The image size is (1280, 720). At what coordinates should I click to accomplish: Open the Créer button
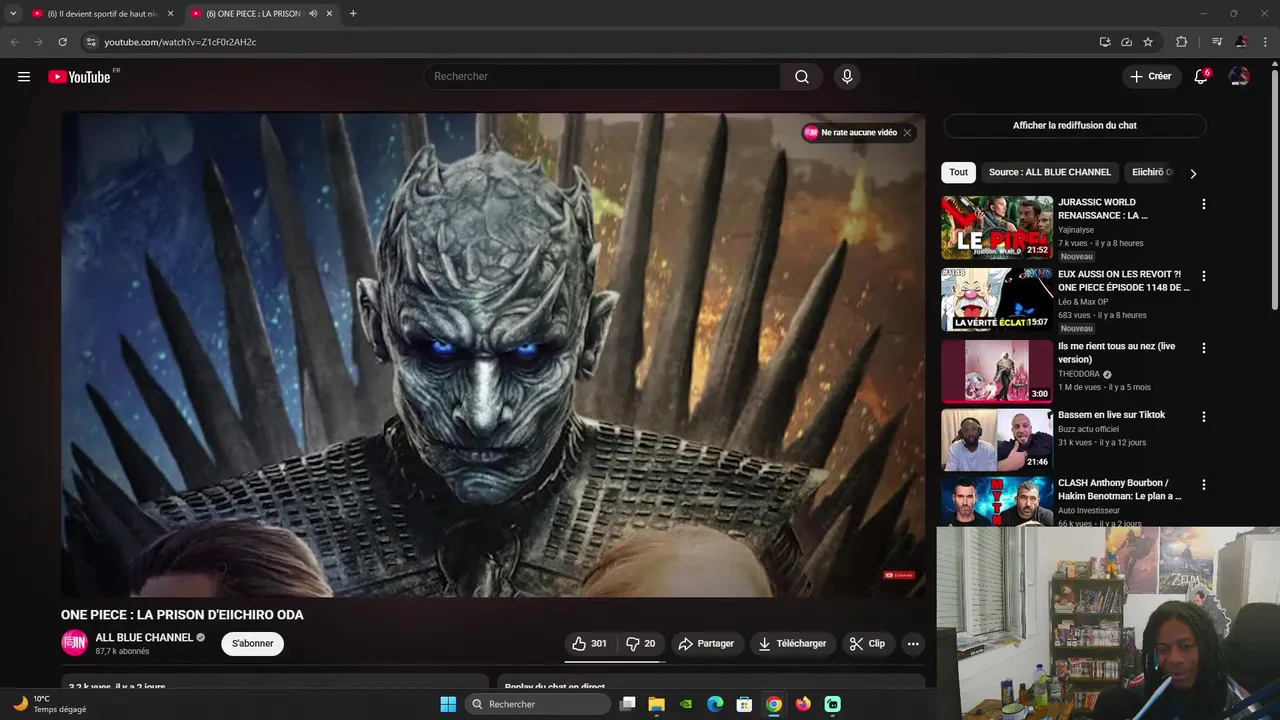[1151, 76]
